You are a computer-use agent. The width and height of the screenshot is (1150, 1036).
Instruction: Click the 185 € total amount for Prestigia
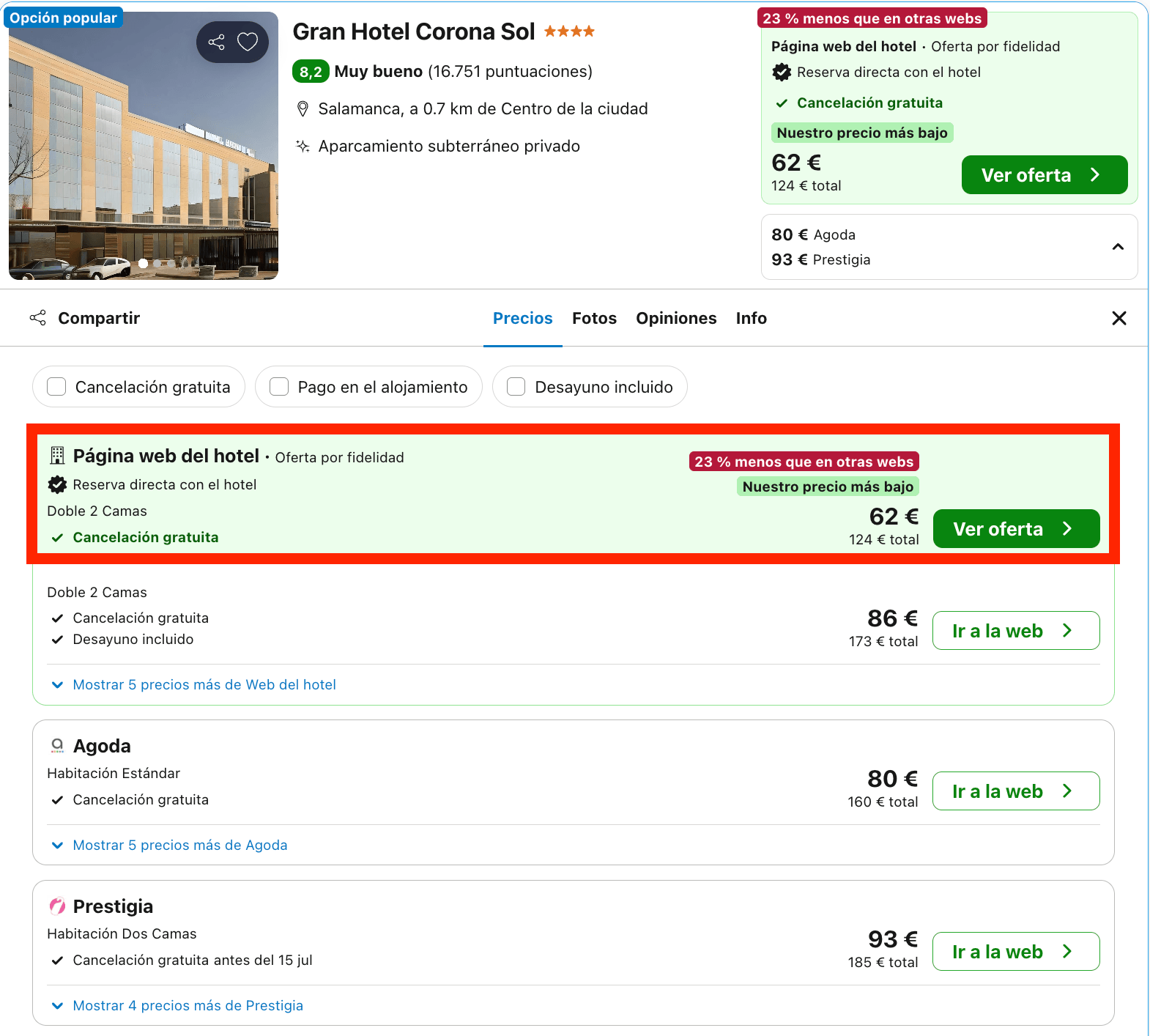click(883, 962)
